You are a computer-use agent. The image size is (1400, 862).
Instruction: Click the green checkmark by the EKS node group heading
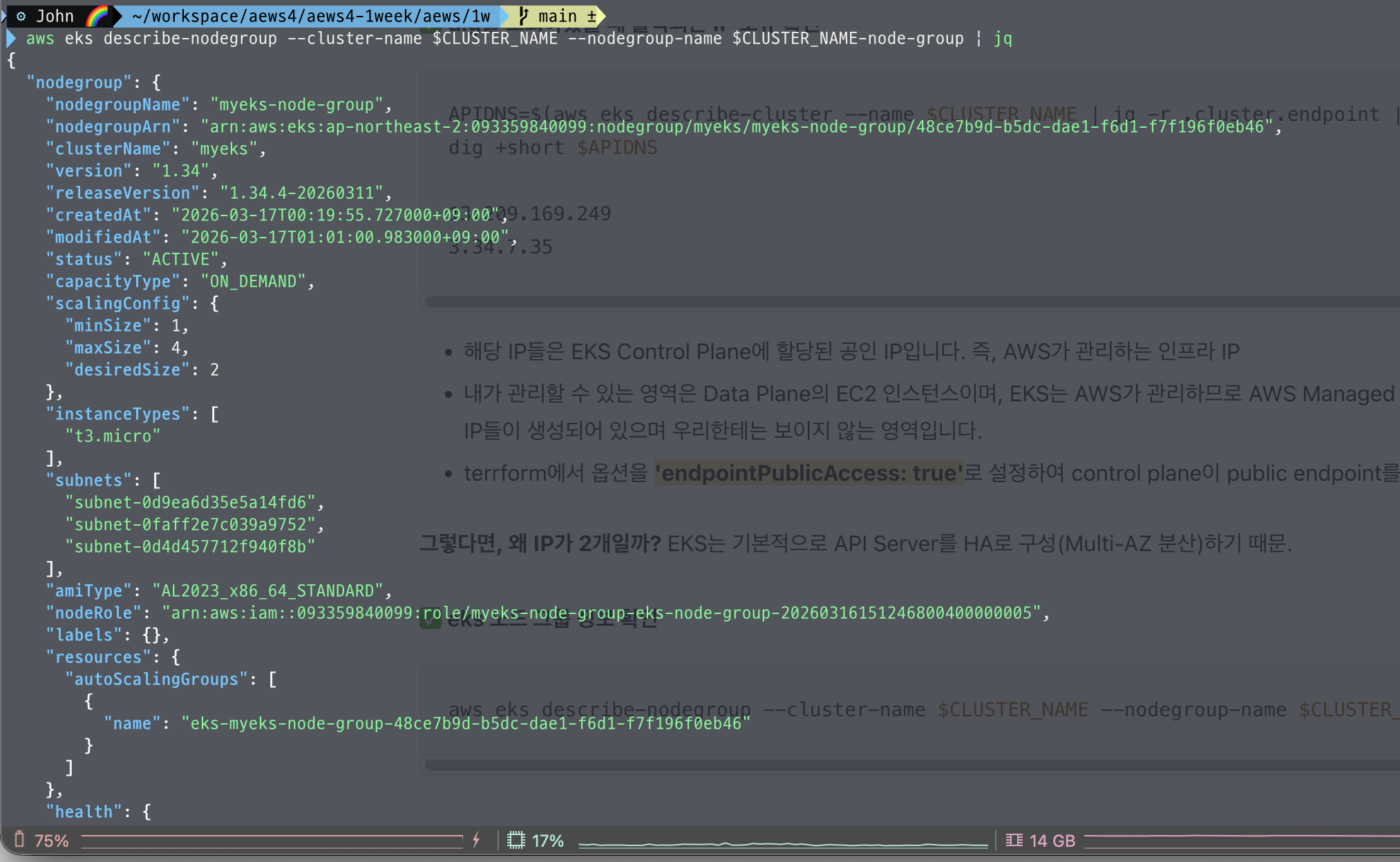pyautogui.click(x=431, y=619)
